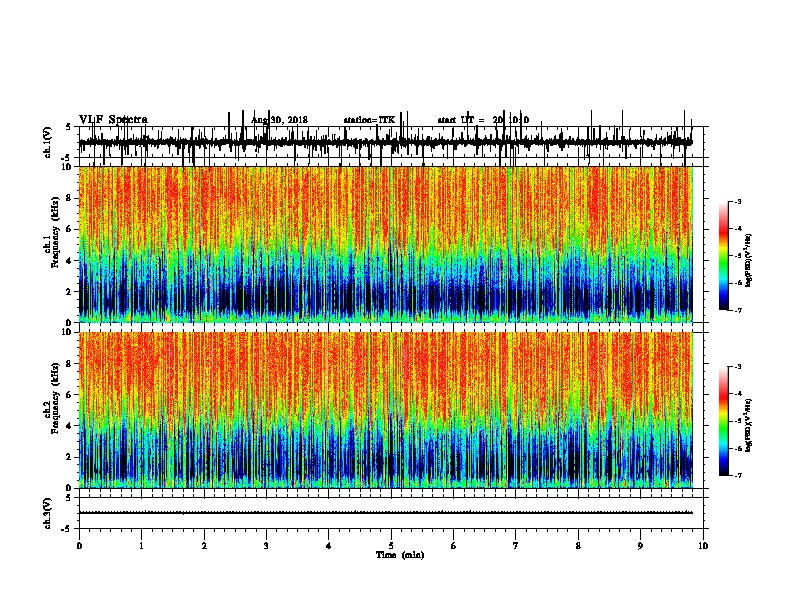The height and width of the screenshot is (612, 792).
Task: Click the flat ch.3 voltage trace
Action: pyautogui.click(x=386, y=513)
